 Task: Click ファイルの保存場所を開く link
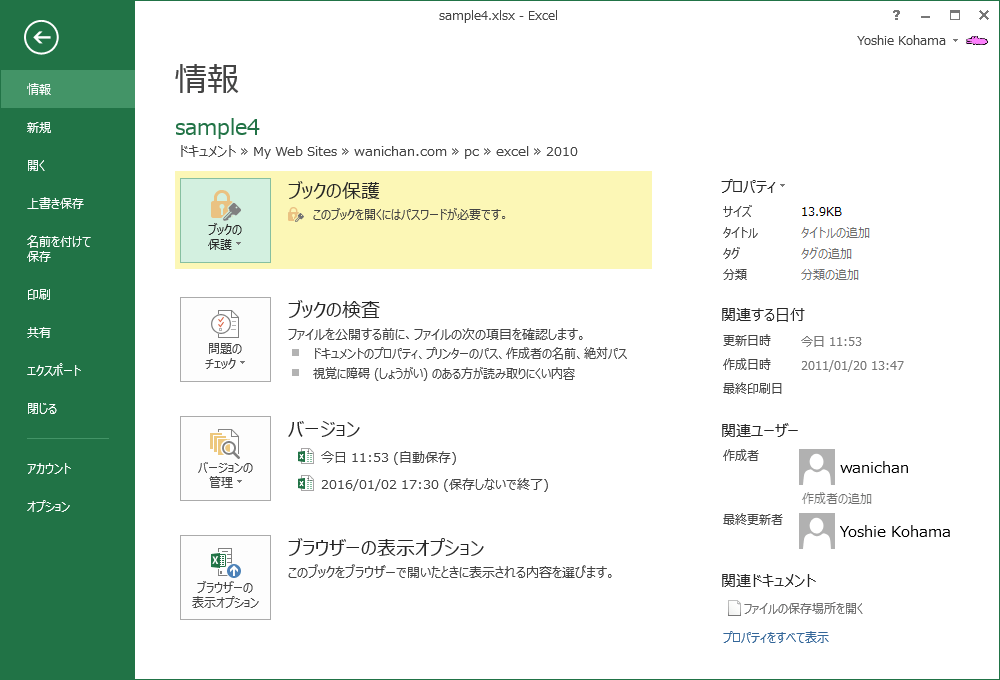(x=804, y=609)
